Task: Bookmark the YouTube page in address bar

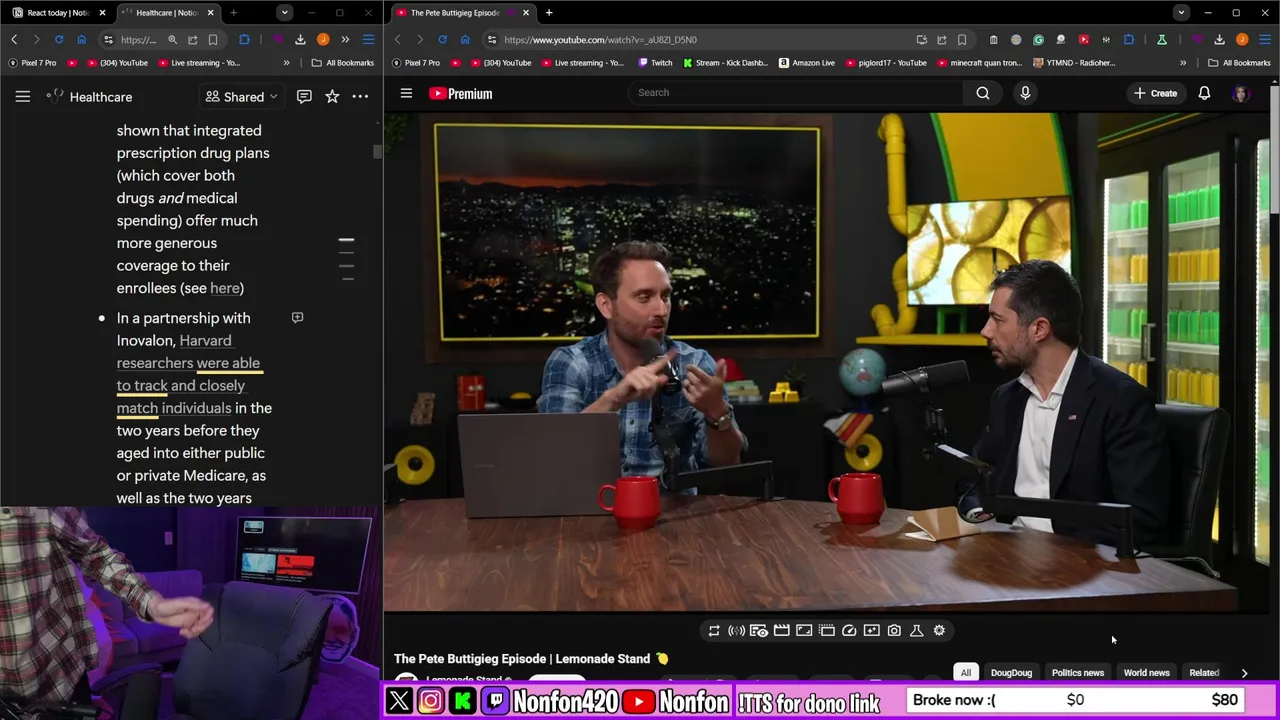Action: pyautogui.click(x=962, y=39)
